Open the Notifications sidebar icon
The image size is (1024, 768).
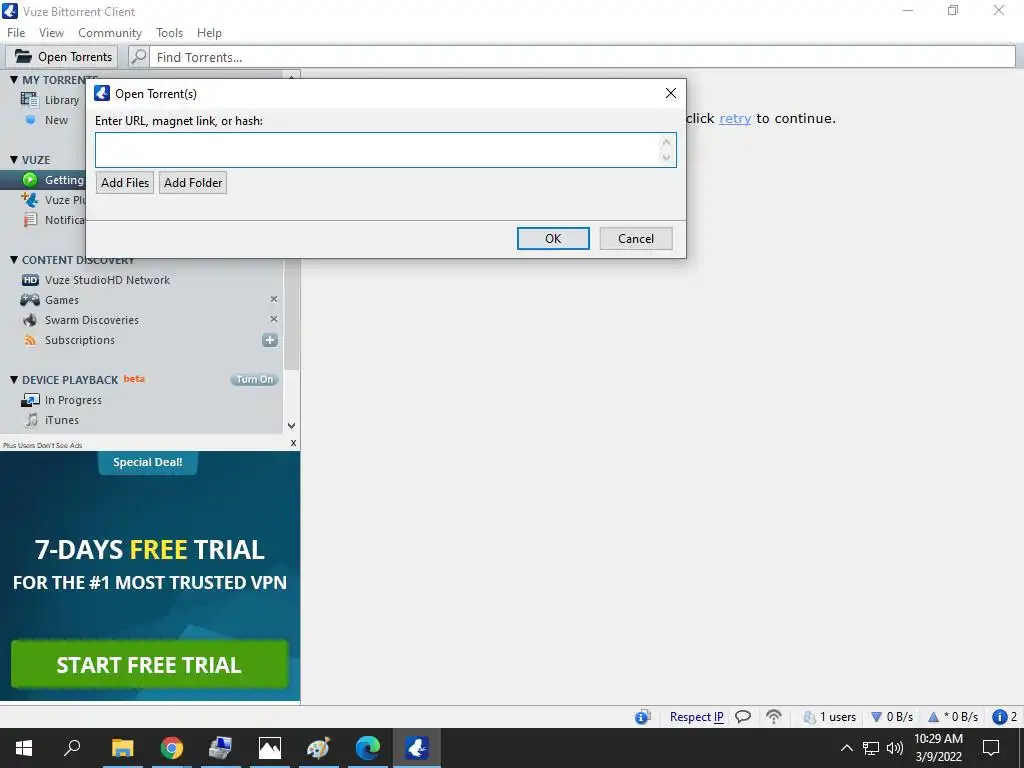[30, 219]
